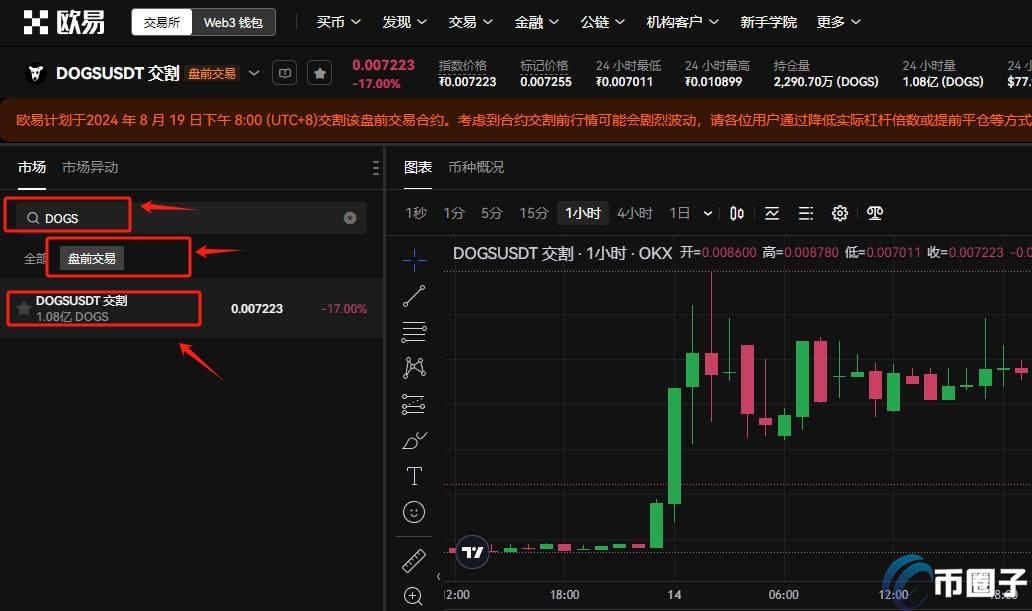Click the indicators icon in chart toolbar
The width and height of the screenshot is (1032, 611).
click(772, 213)
